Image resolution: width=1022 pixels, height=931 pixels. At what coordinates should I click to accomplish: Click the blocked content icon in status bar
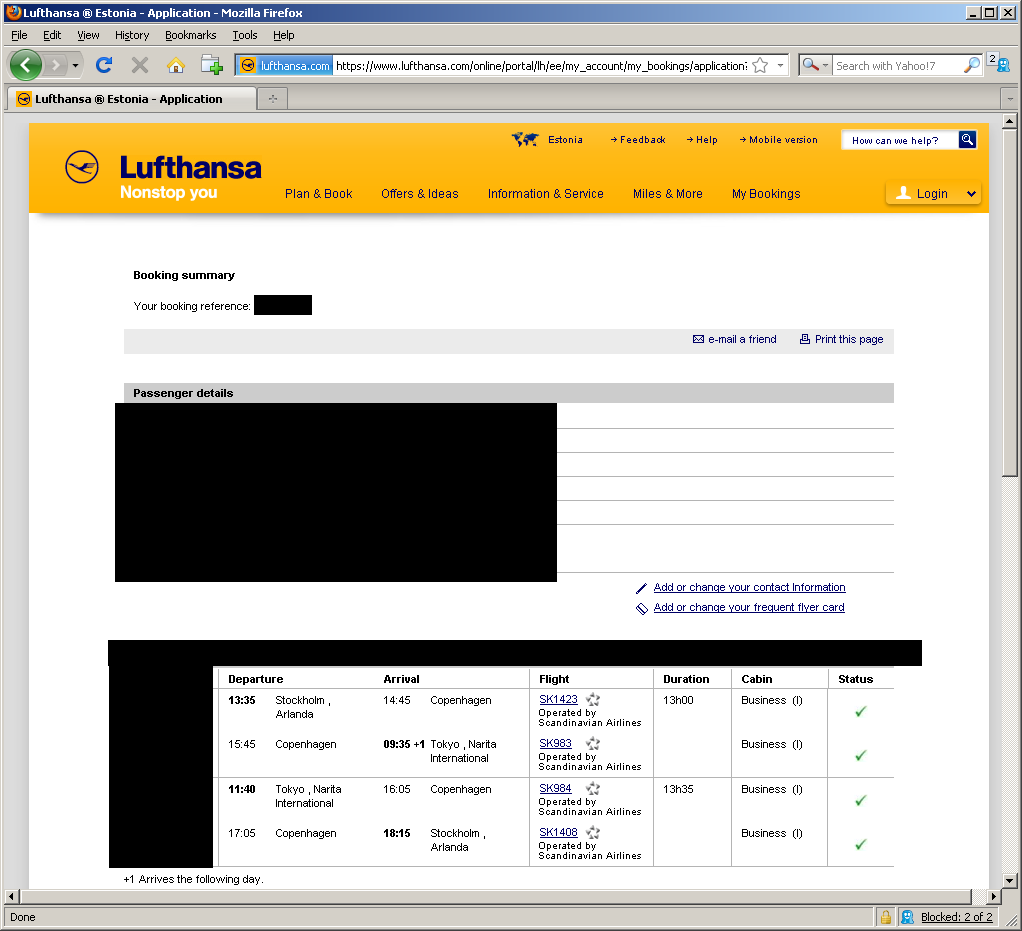point(907,917)
